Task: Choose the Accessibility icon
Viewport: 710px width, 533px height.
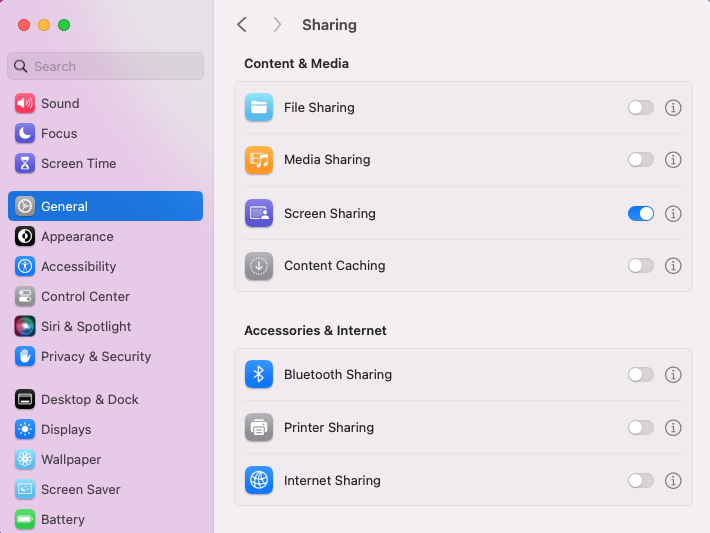Action: pyautogui.click(x=25, y=266)
